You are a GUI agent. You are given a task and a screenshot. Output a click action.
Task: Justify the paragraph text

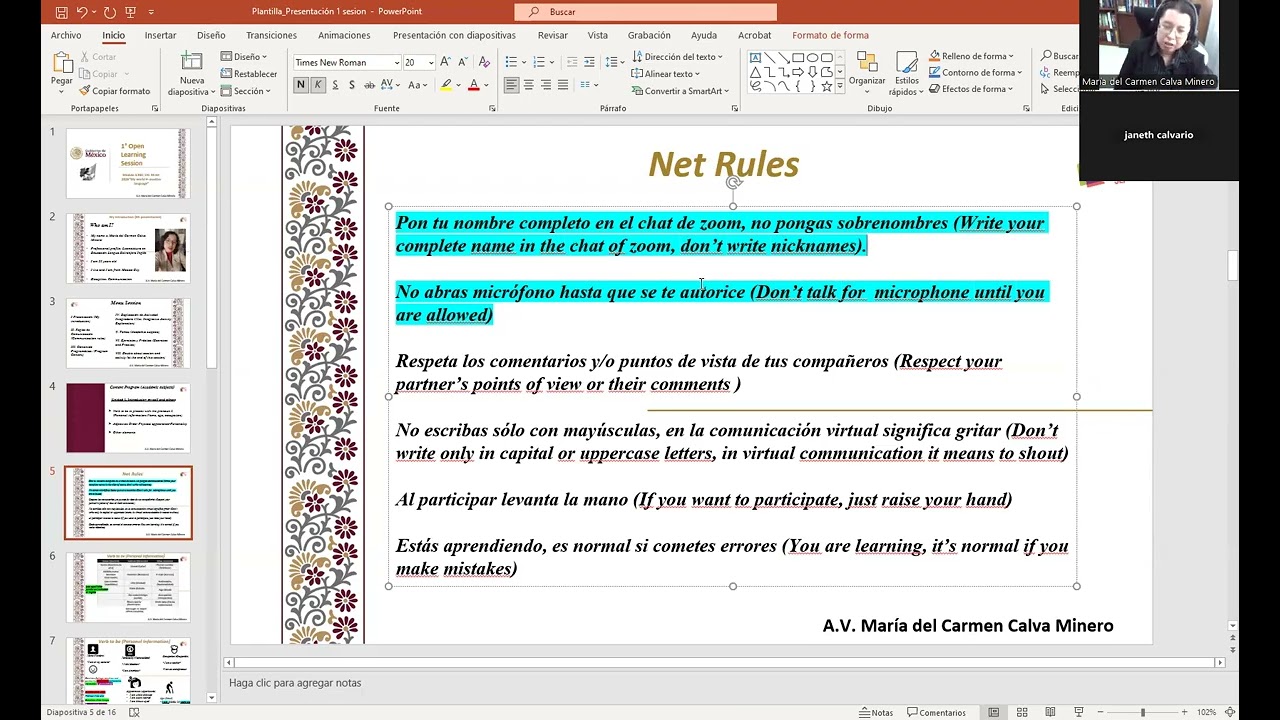(563, 85)
